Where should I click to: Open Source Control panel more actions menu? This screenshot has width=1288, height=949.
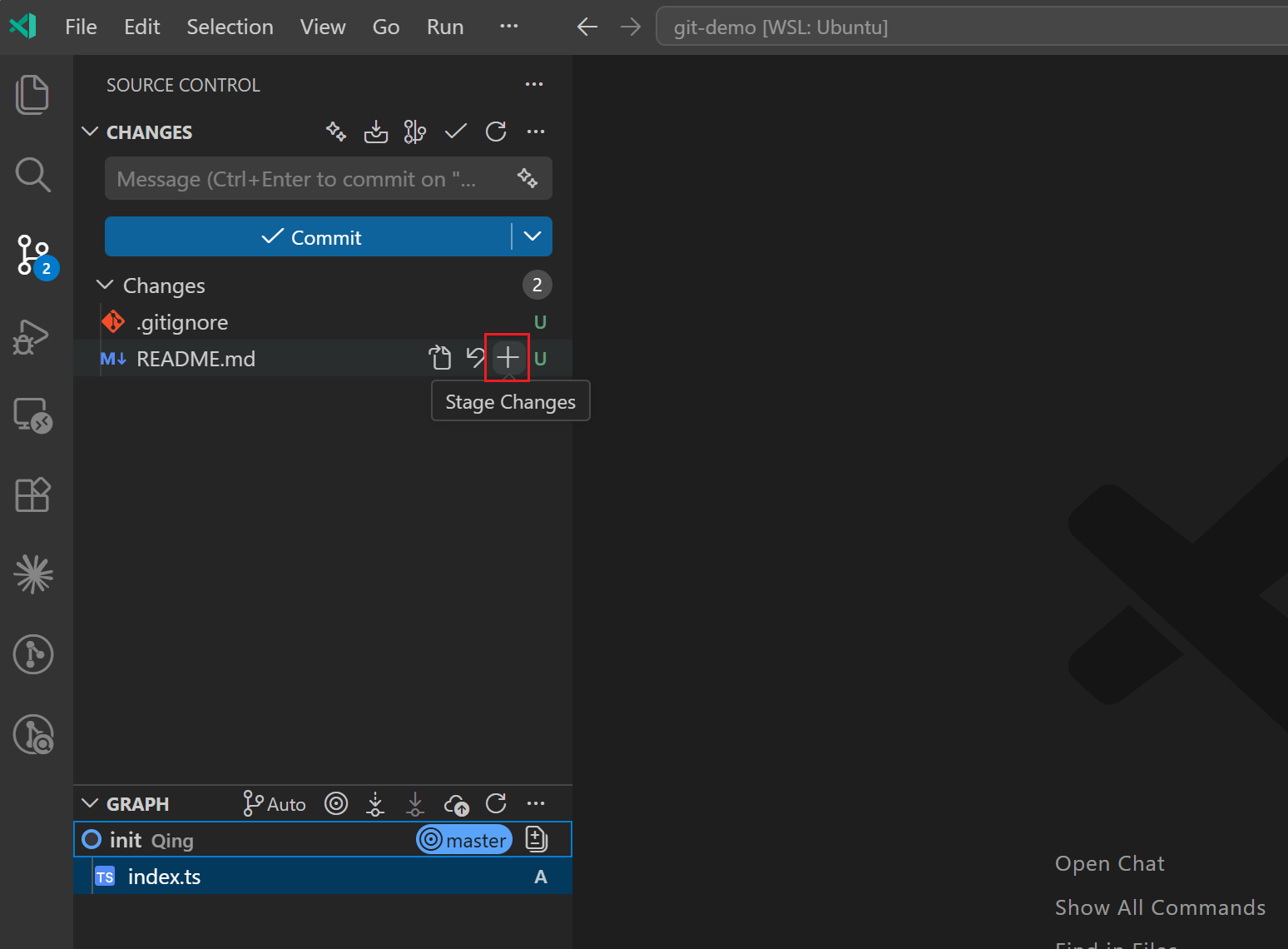(x=534, y=84)
